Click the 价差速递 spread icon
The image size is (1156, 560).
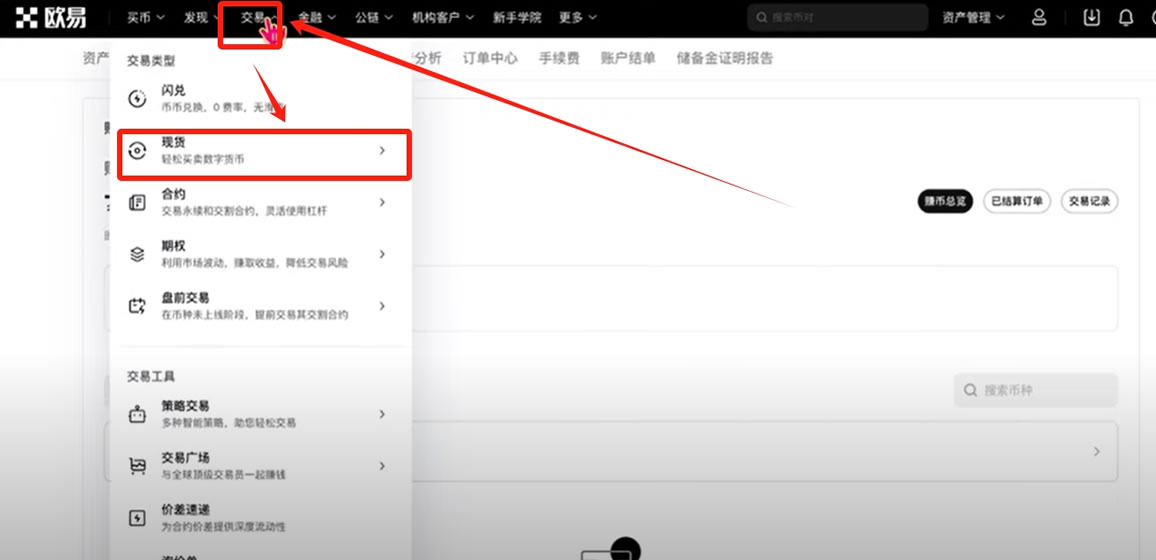pos(138,518)
